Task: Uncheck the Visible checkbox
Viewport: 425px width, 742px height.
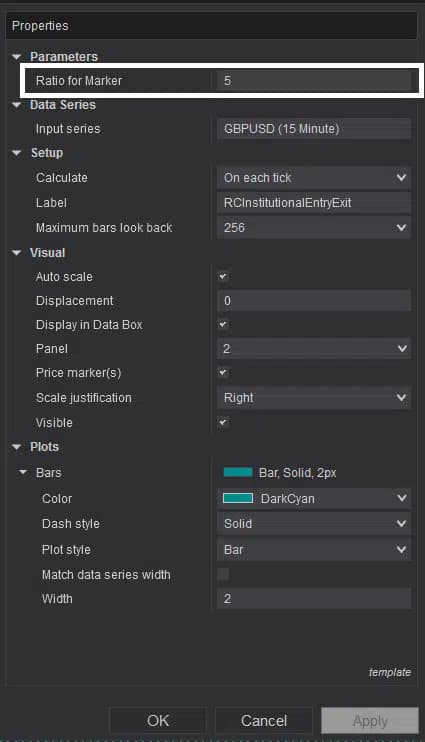Action: (223, 422)
